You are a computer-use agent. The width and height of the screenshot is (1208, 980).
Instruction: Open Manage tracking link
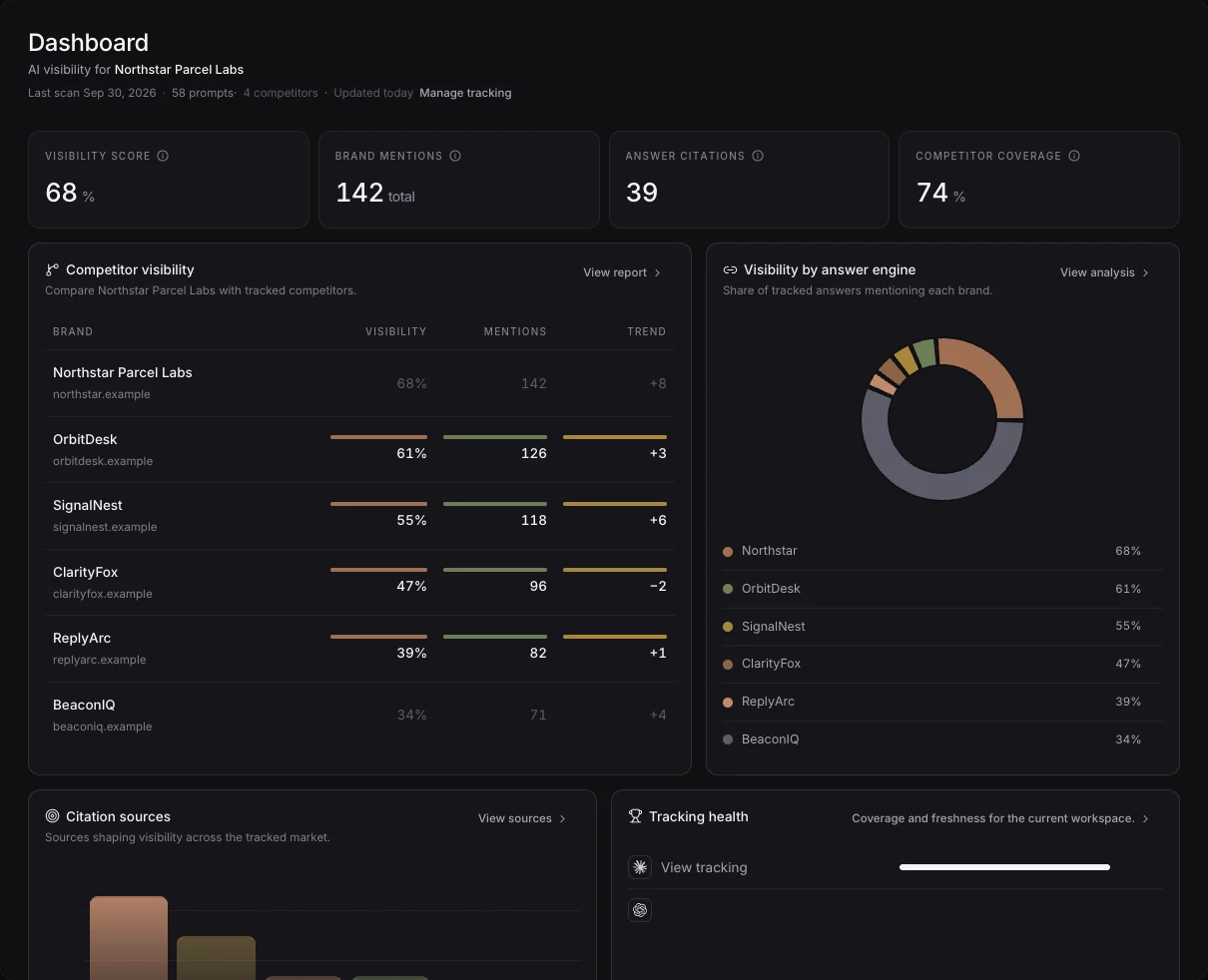[465, 93]
